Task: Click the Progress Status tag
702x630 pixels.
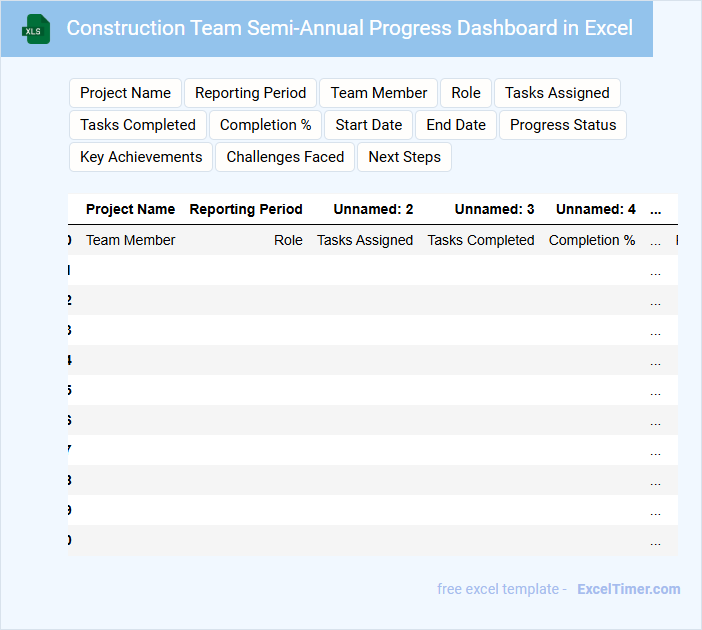Action: [x=563, y=125]
